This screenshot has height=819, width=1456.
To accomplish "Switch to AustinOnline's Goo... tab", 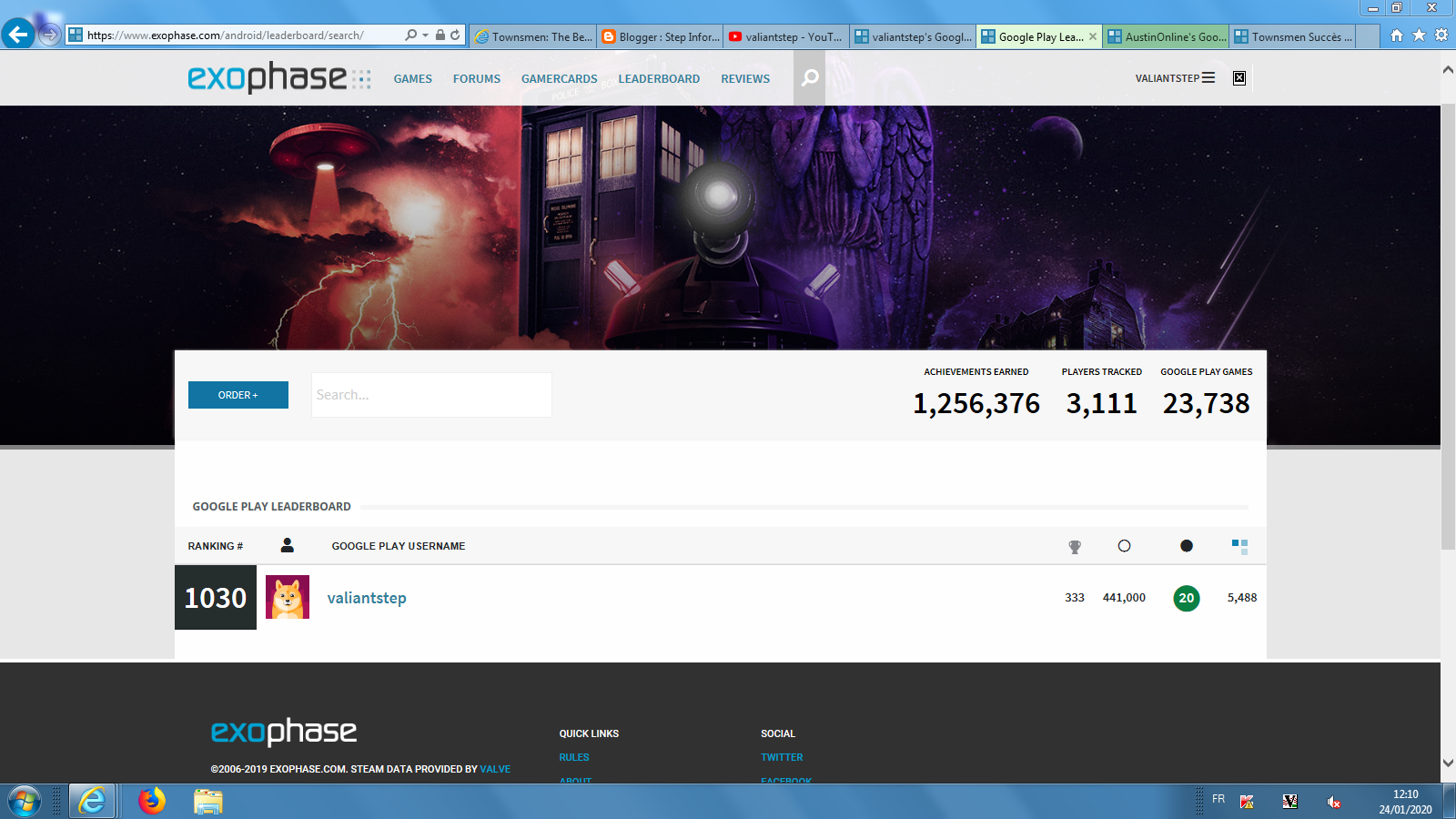I will [1167, 36].
